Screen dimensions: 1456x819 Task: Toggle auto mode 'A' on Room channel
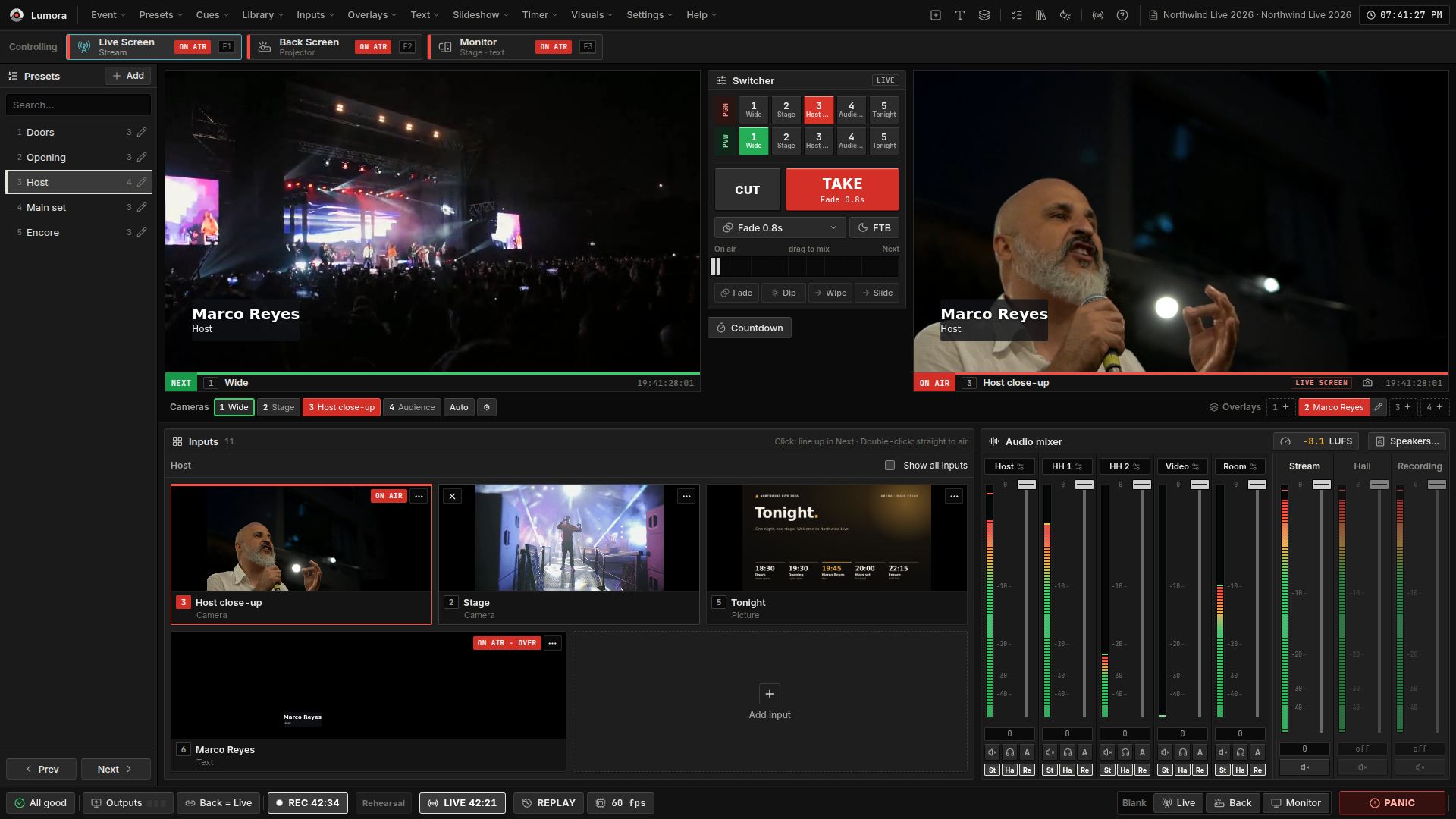[1257, 752]
